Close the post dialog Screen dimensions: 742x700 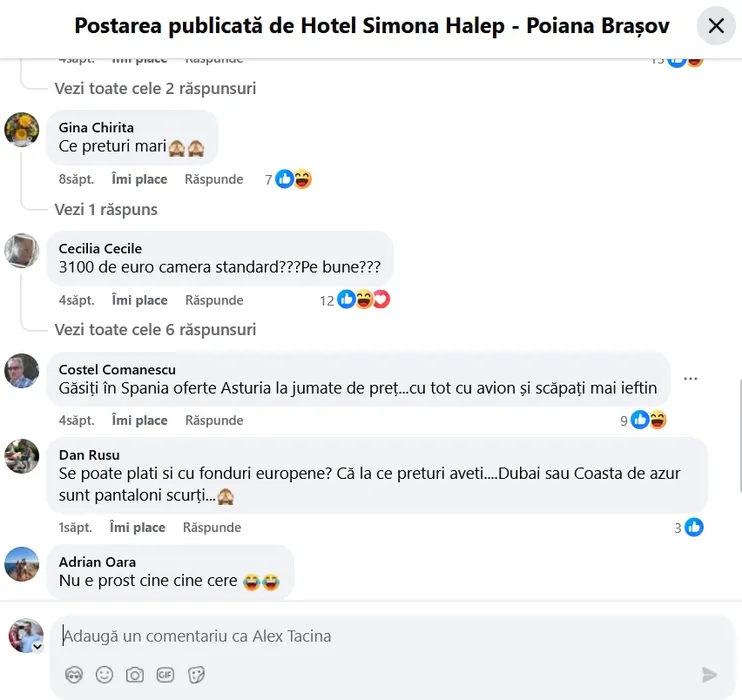716,26
